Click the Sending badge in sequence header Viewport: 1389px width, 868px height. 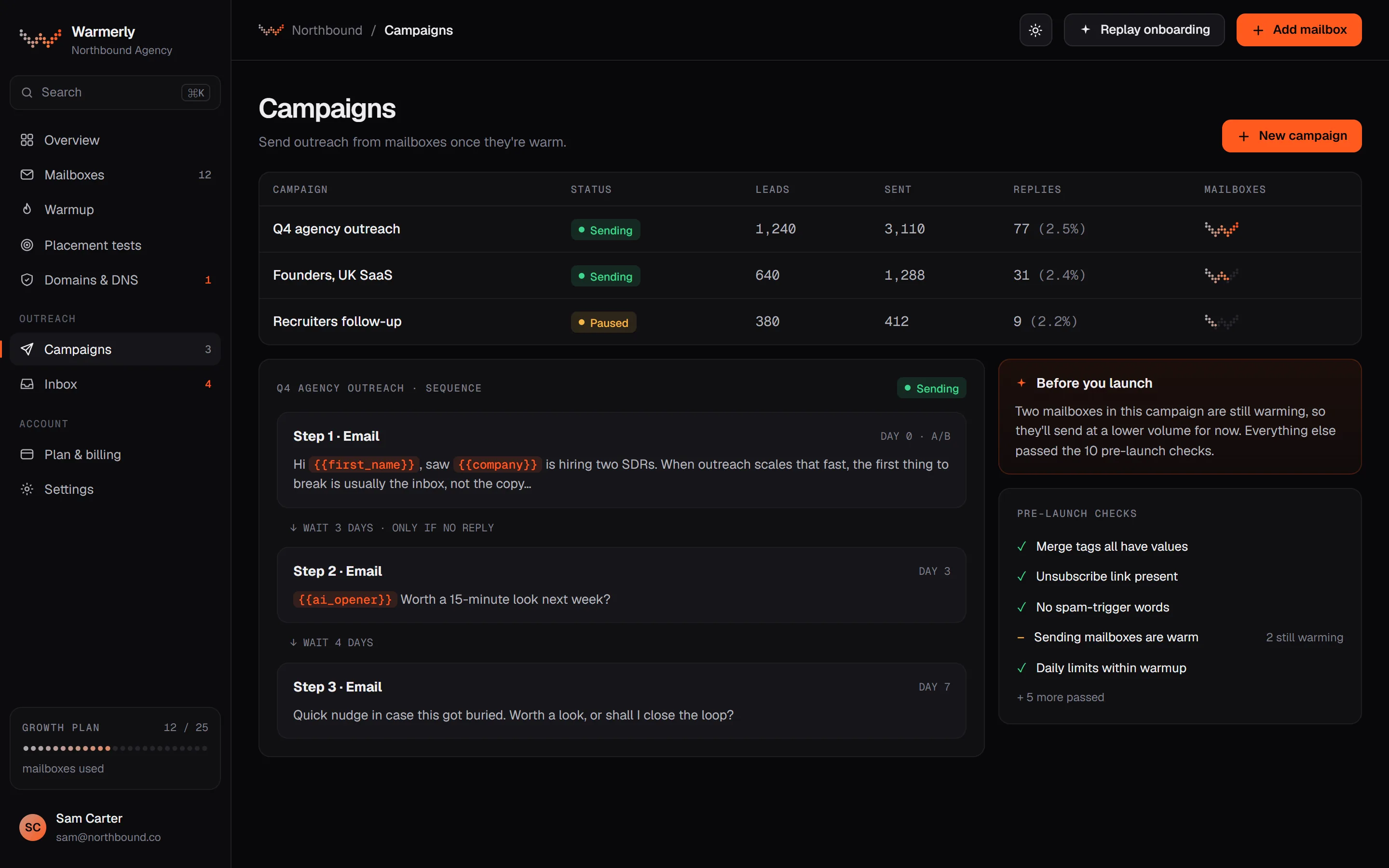pos(932,389)
